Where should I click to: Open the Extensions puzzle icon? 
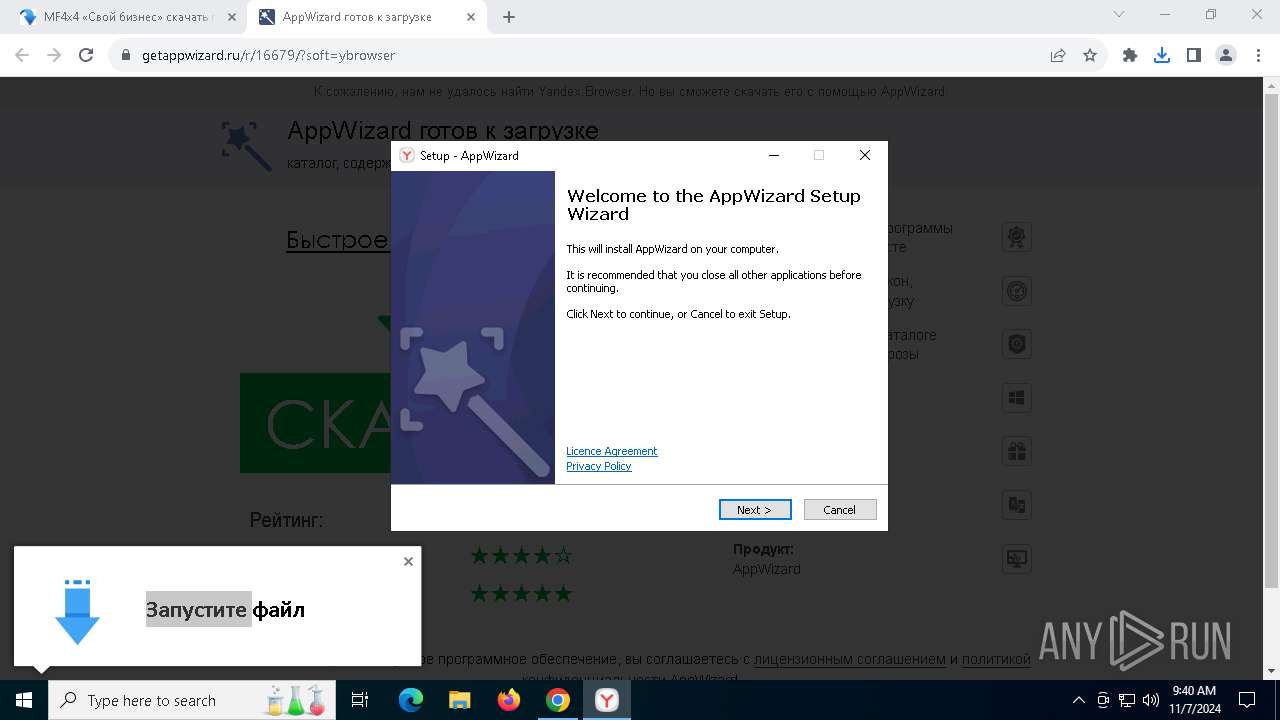(x=1130, y=55)
